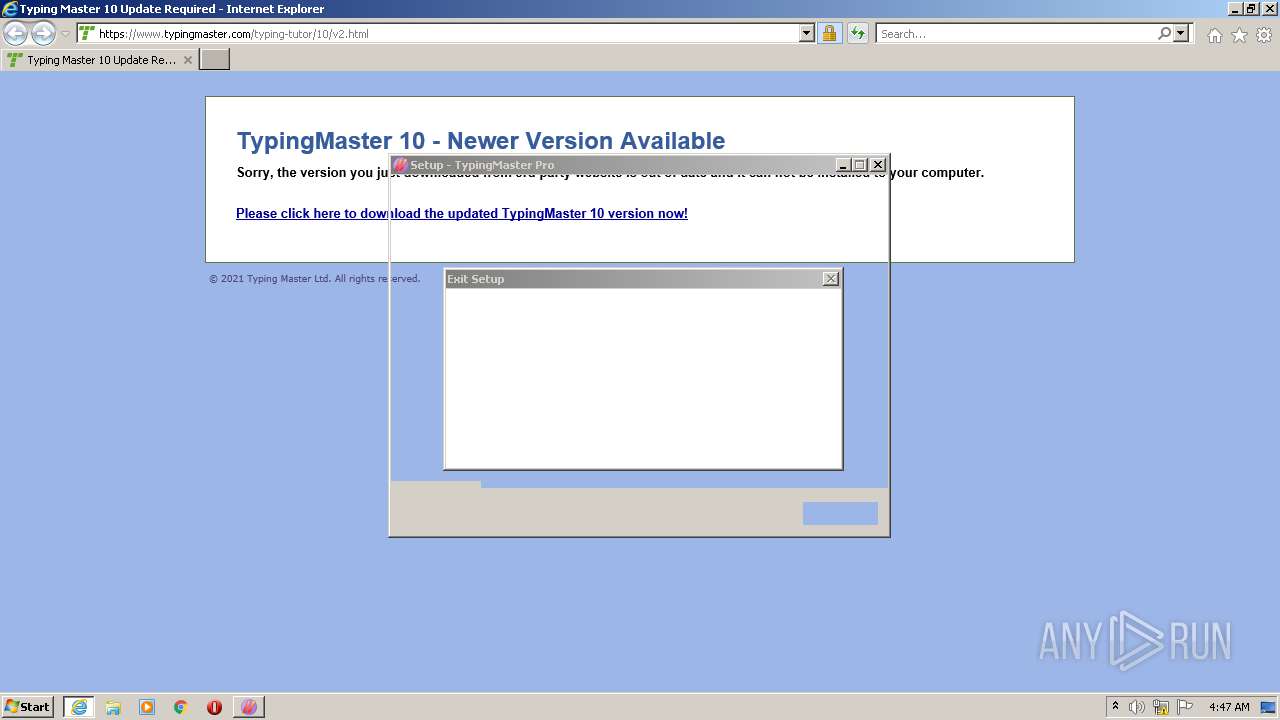The height and width of the screenshot is (720, 1280).
Task: Click the blank button in the setup window
Action: pyautogui.click(x=840, y=513)
